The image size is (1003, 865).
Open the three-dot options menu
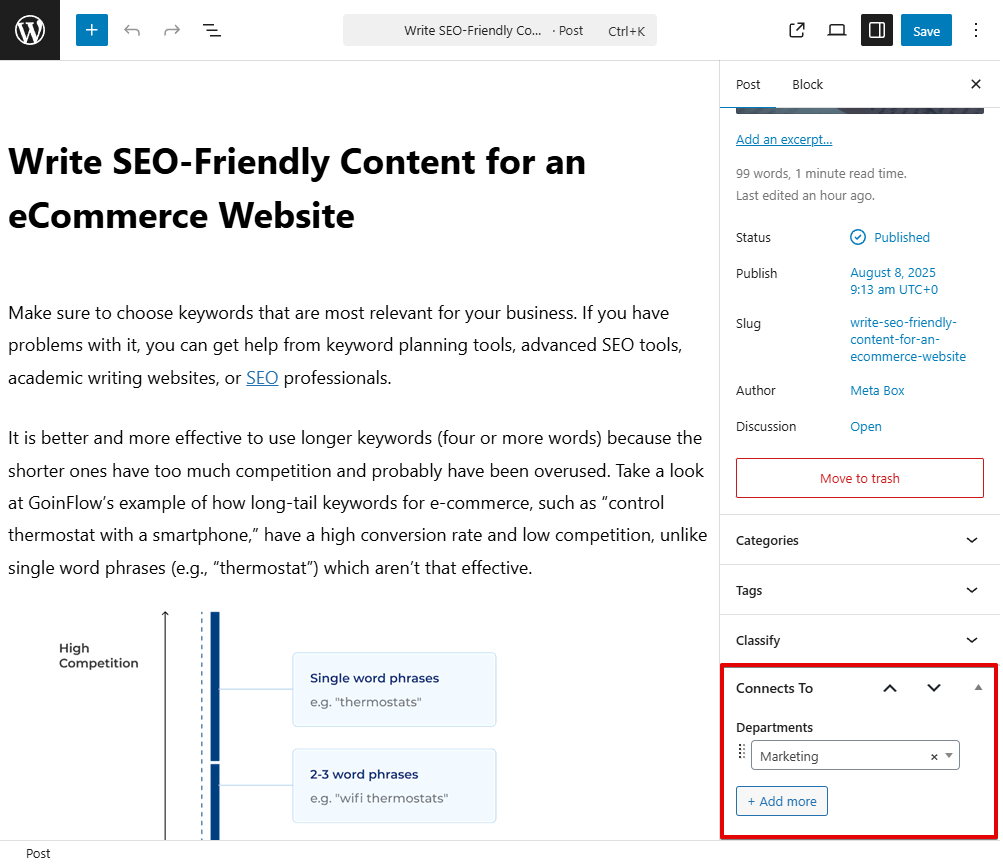[975, 30]
